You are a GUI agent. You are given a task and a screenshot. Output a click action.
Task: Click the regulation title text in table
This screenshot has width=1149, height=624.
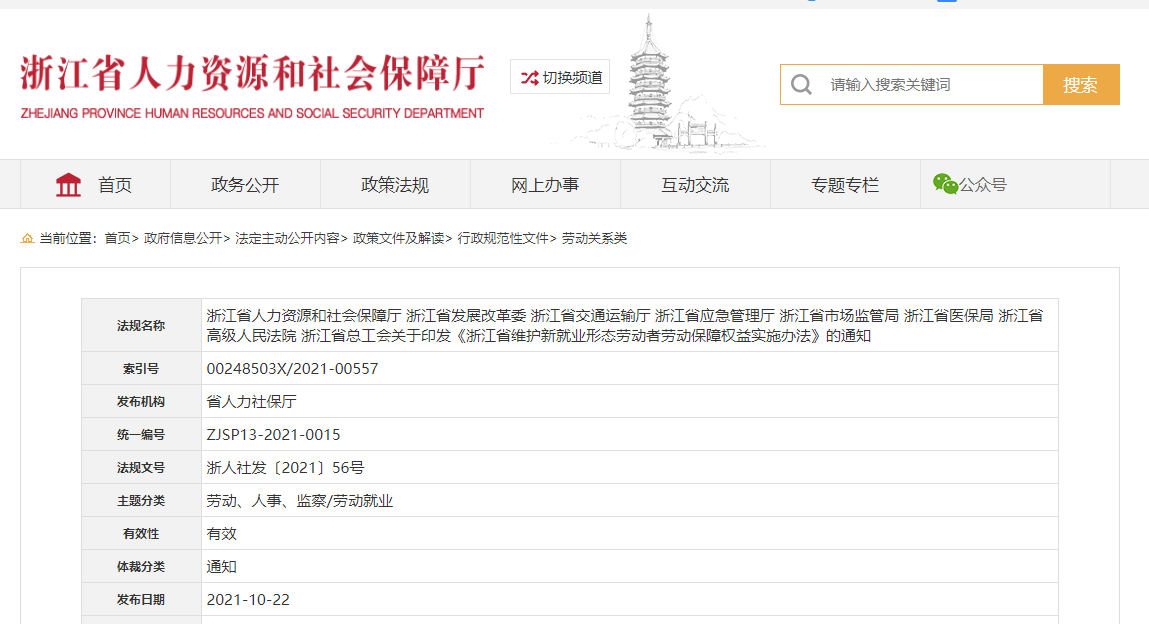pyautogui.click(x=624, y=325)
